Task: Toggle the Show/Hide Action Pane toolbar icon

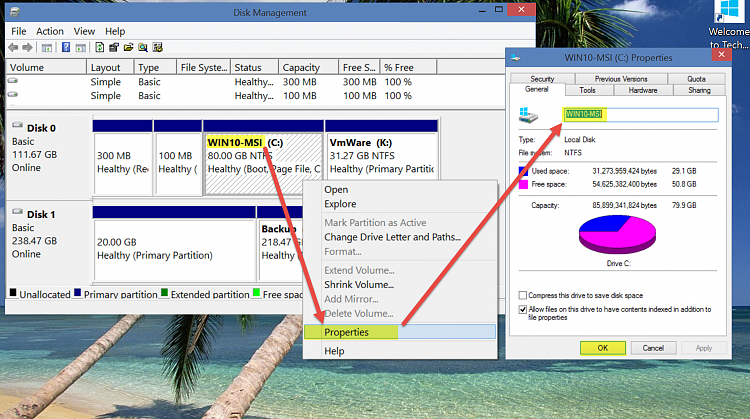Action: click(81, 47)
